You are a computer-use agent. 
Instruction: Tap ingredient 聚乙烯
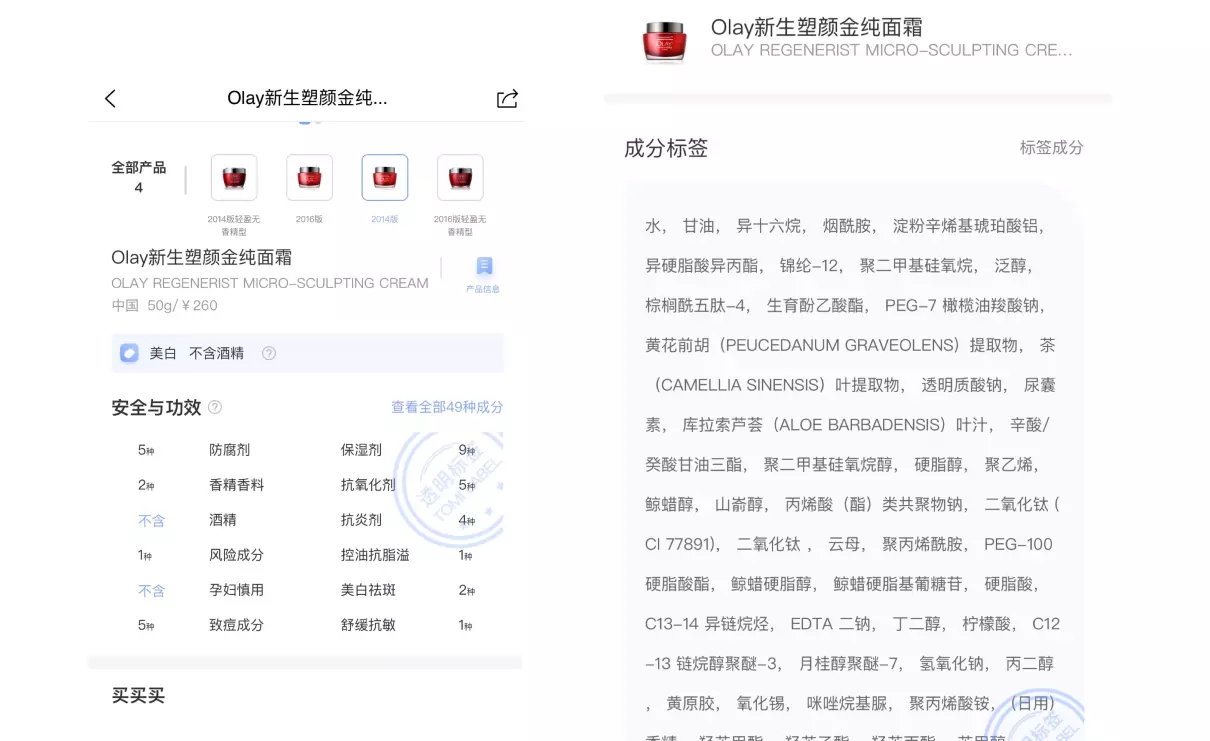(x=1010, y=465)
